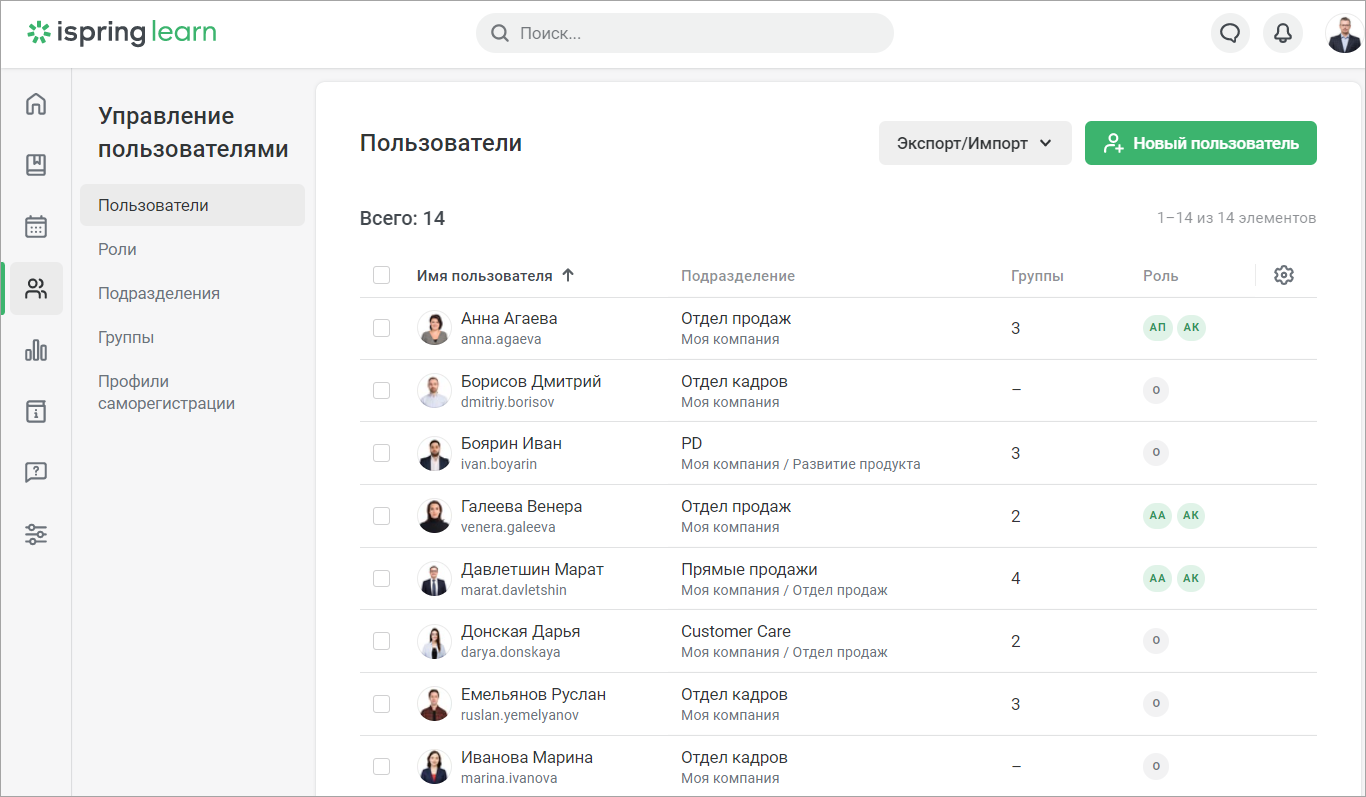
Task: Check the box for Донская Дарья
Action: [x=381, y=641]
